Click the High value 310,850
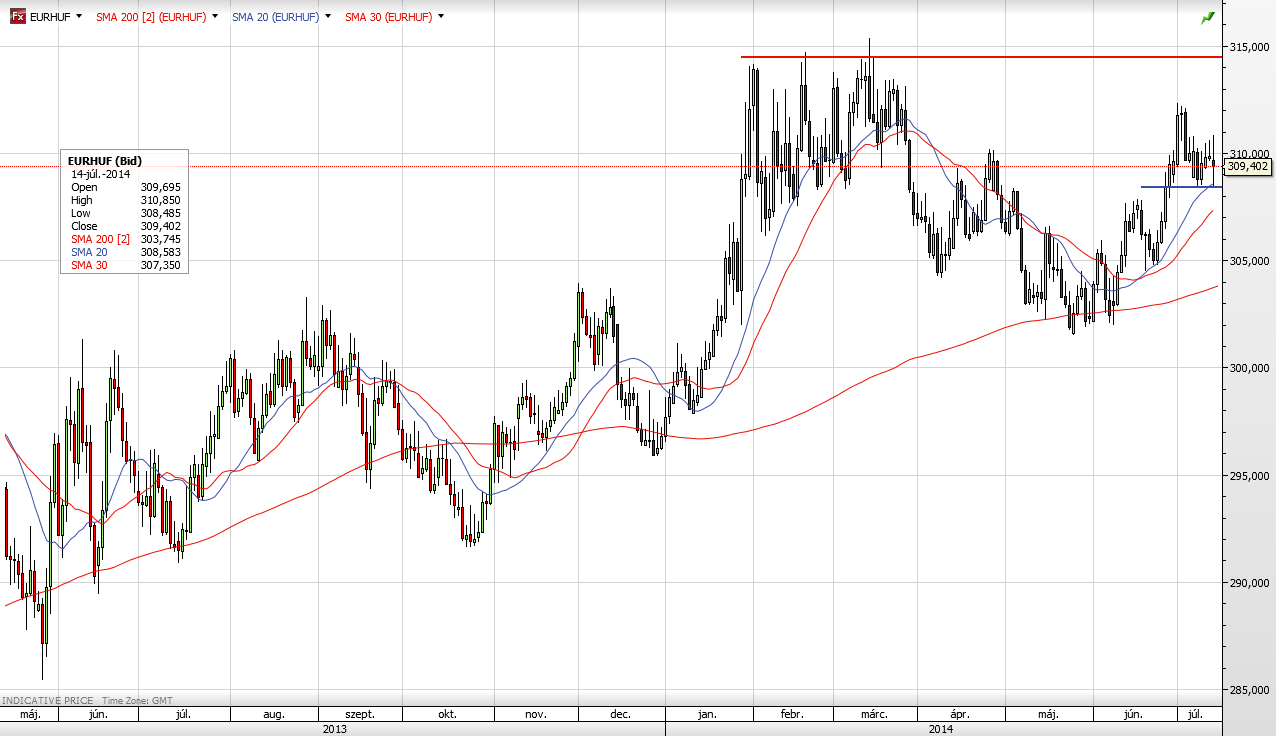This screenshot has width=1276, height=736. (161, 200)
